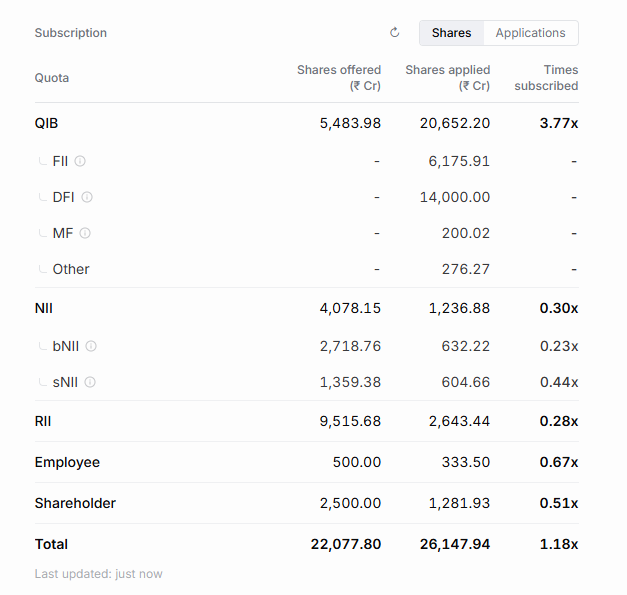Open the bNII info icon
Image resolution: width=627 pixels, height=595 pixels.
pos(91,346)
